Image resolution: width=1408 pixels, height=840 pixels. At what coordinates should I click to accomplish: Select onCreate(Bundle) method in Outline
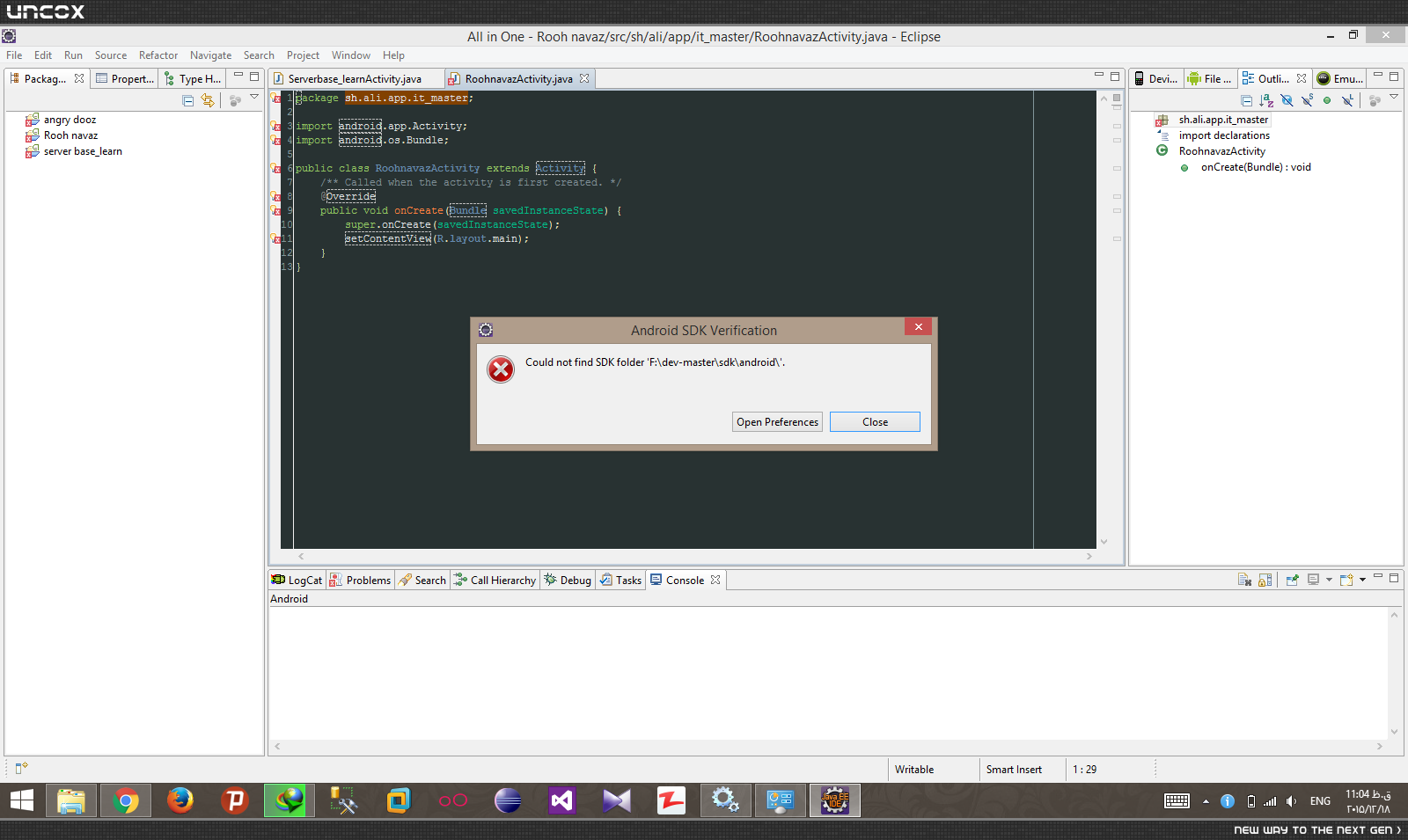1256,167
